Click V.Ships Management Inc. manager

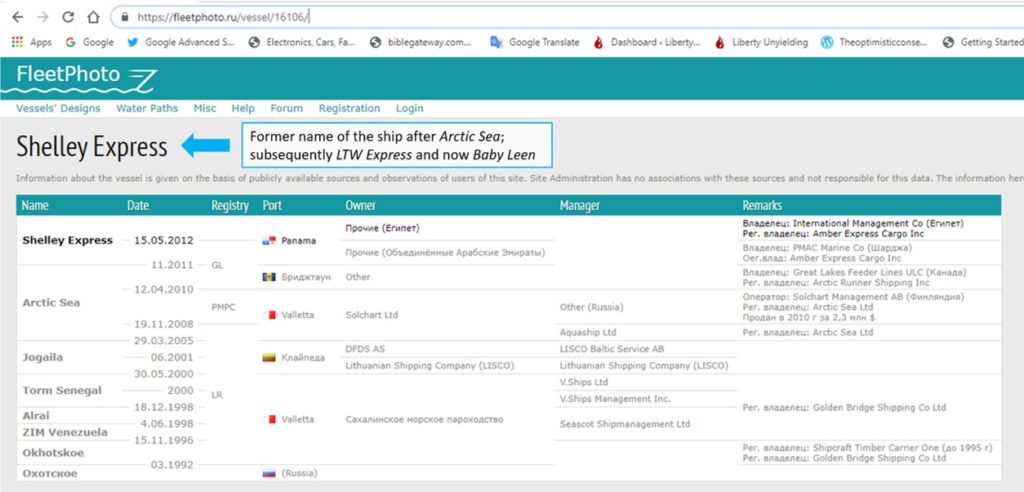coord(615,399)
